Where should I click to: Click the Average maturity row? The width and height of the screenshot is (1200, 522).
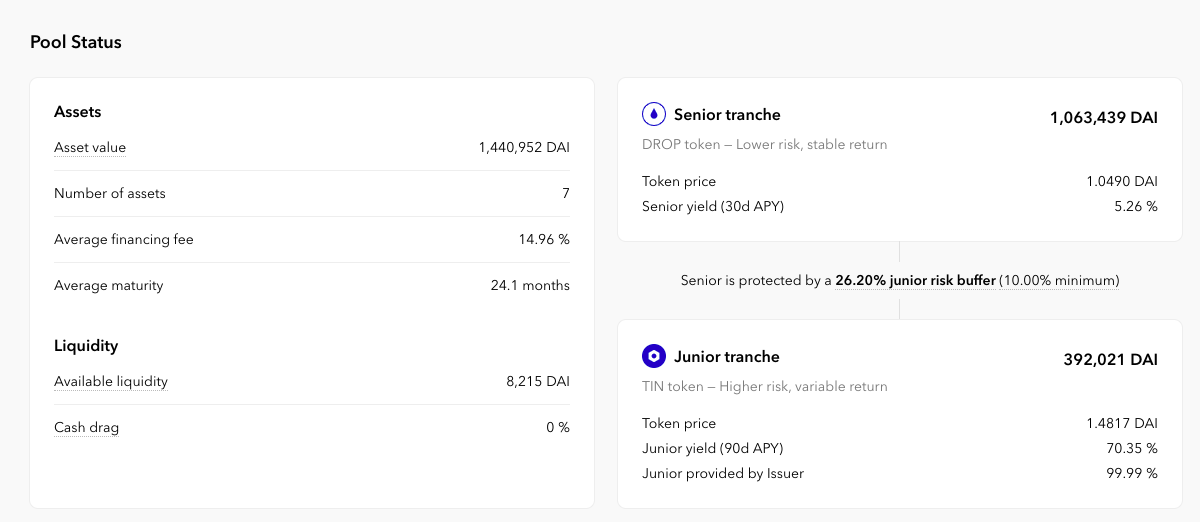pos(312,286)
